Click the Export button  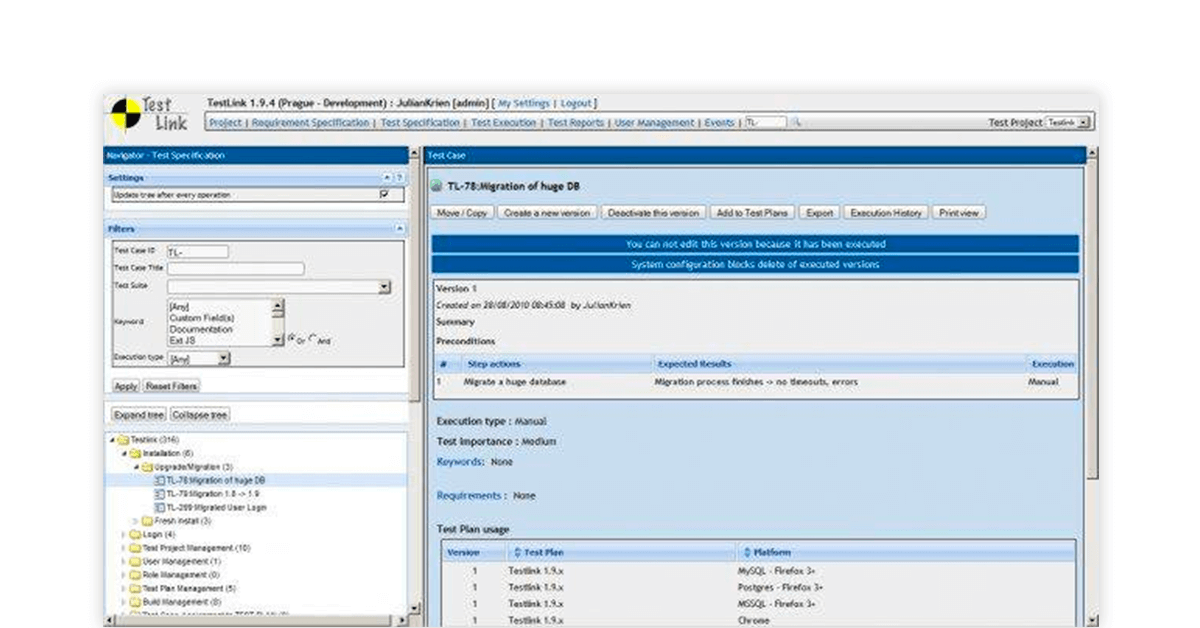coord(820,213)
